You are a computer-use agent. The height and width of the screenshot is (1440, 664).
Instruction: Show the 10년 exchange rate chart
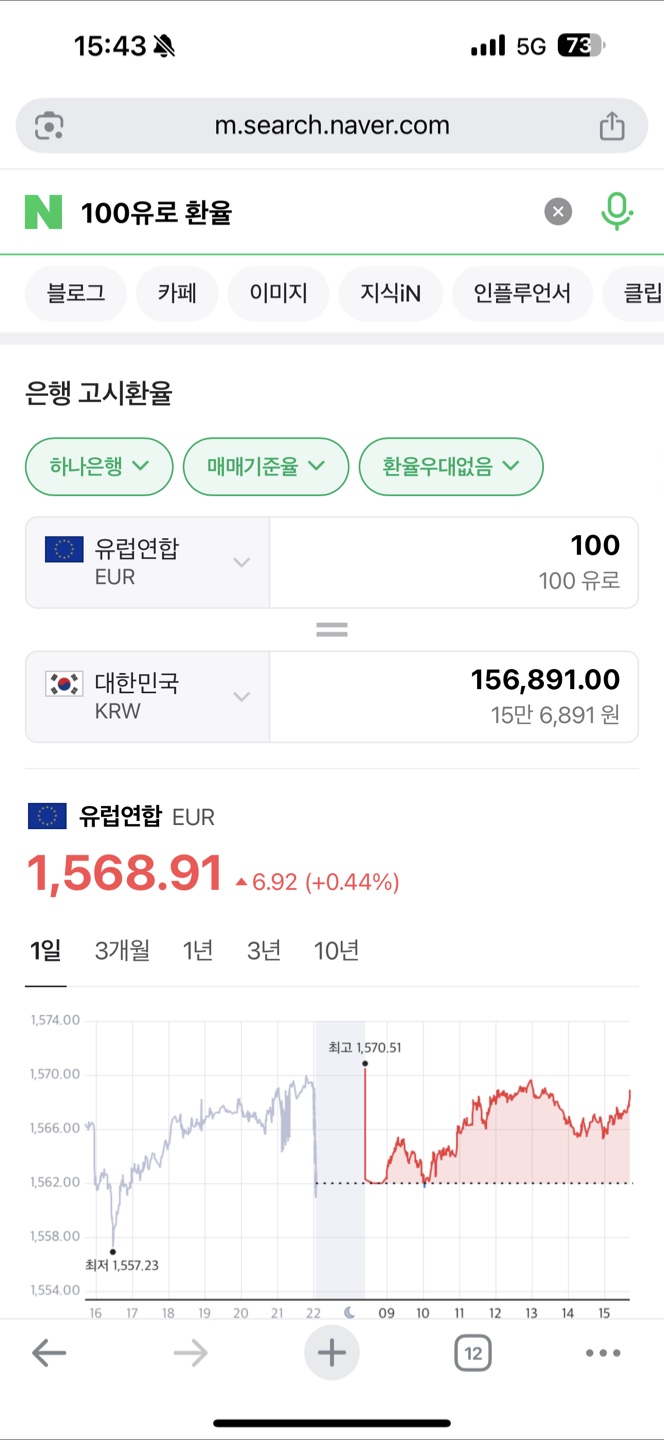(x=336, y=951)
